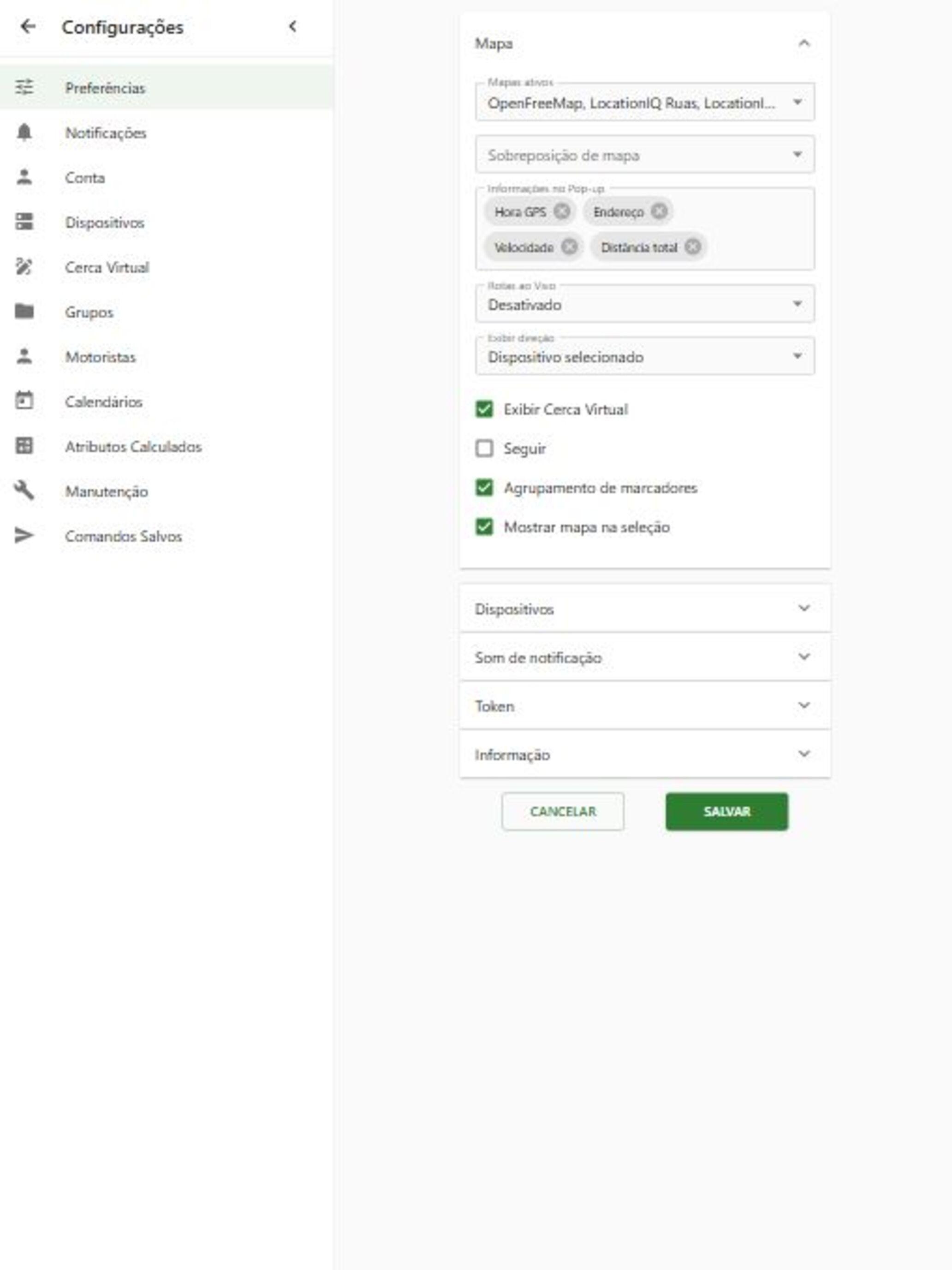952x1270 pixels.
Task: Remove the Hora GPS chip
Action: pos(562,211)
